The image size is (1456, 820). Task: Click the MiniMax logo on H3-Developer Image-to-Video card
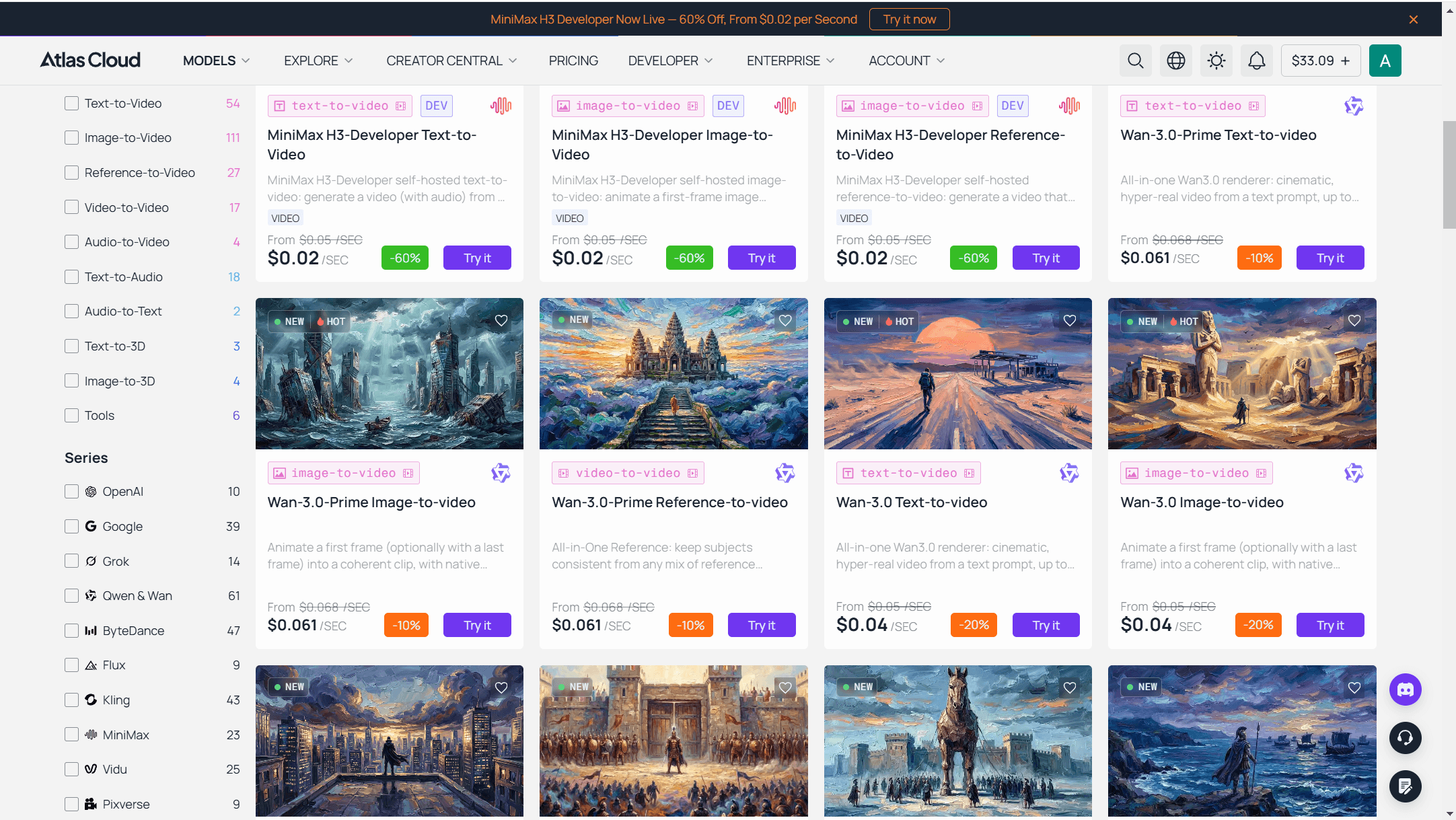[x=785, y=106]
